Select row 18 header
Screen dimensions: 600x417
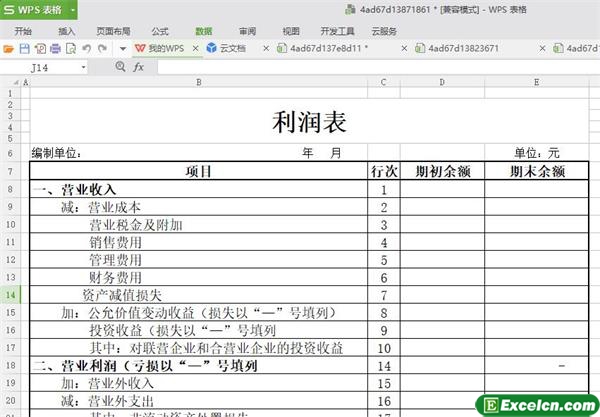click(x=10, y=365)
